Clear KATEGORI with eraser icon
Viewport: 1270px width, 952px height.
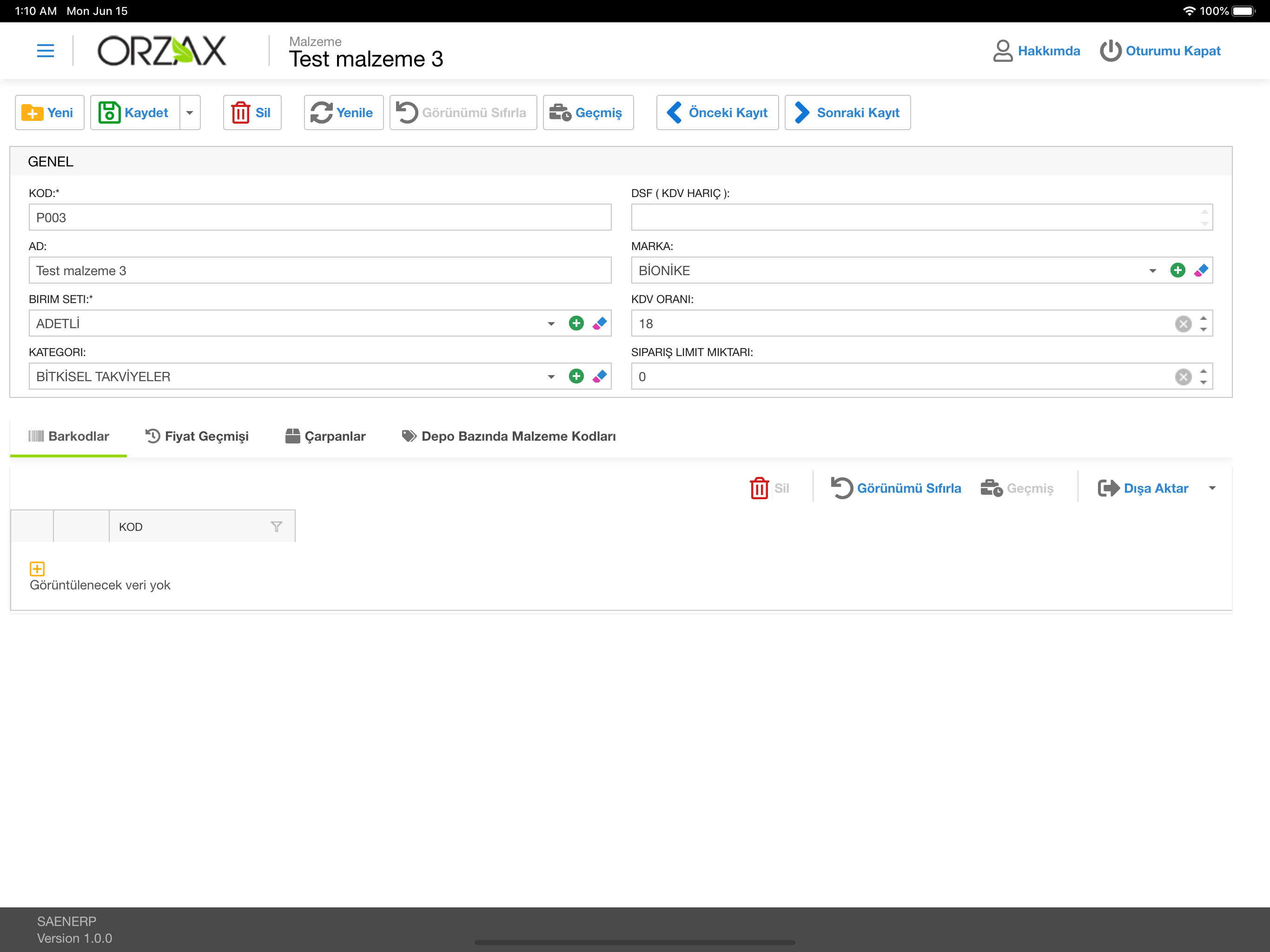599,376
